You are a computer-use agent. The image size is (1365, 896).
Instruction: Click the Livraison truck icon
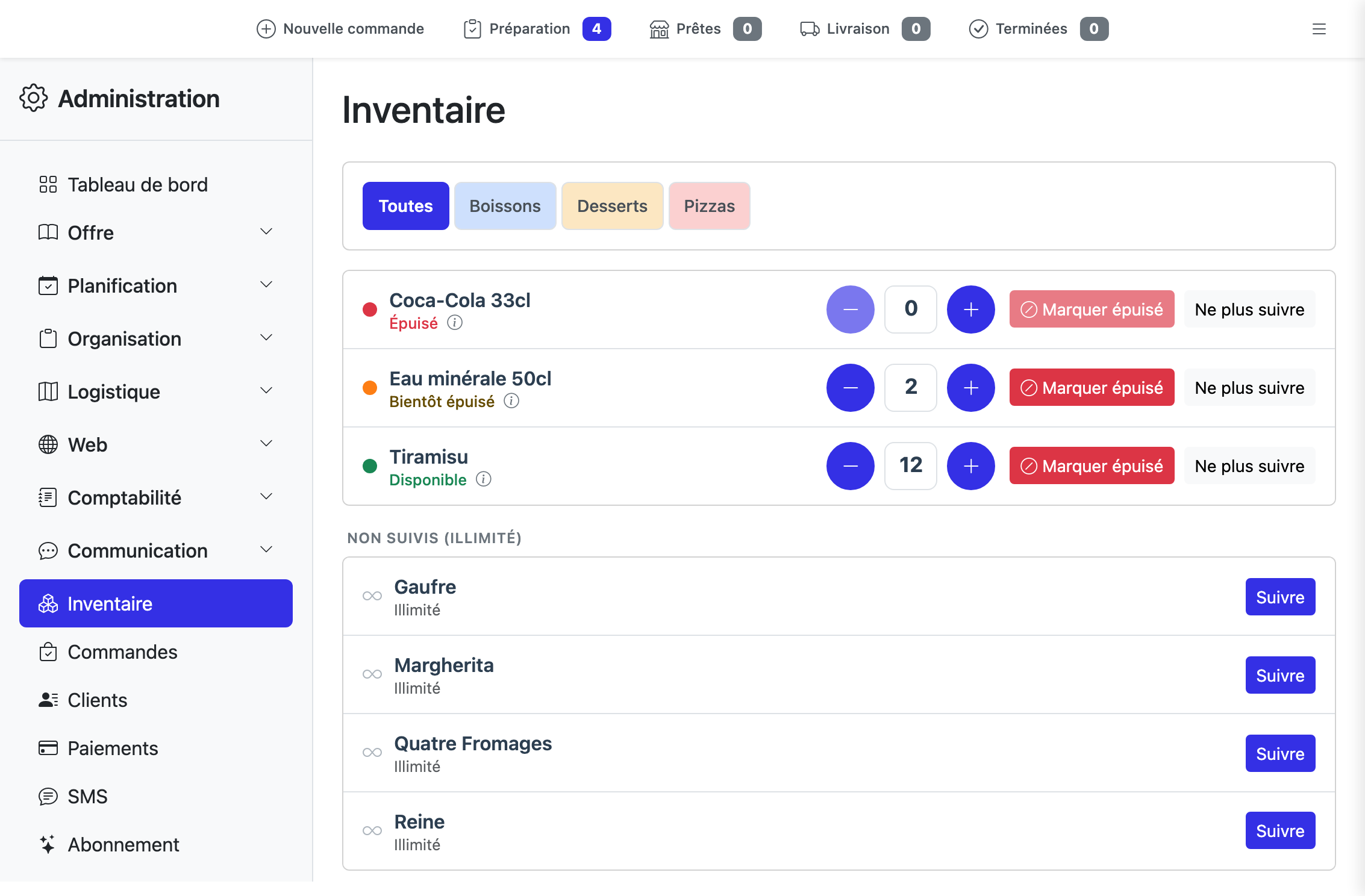(x=810, y=29)
